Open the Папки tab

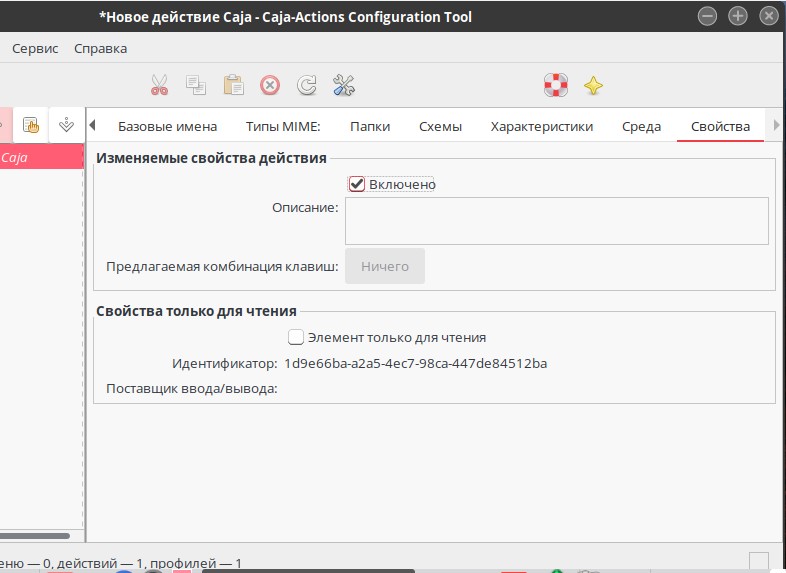(x=370, y=126)
